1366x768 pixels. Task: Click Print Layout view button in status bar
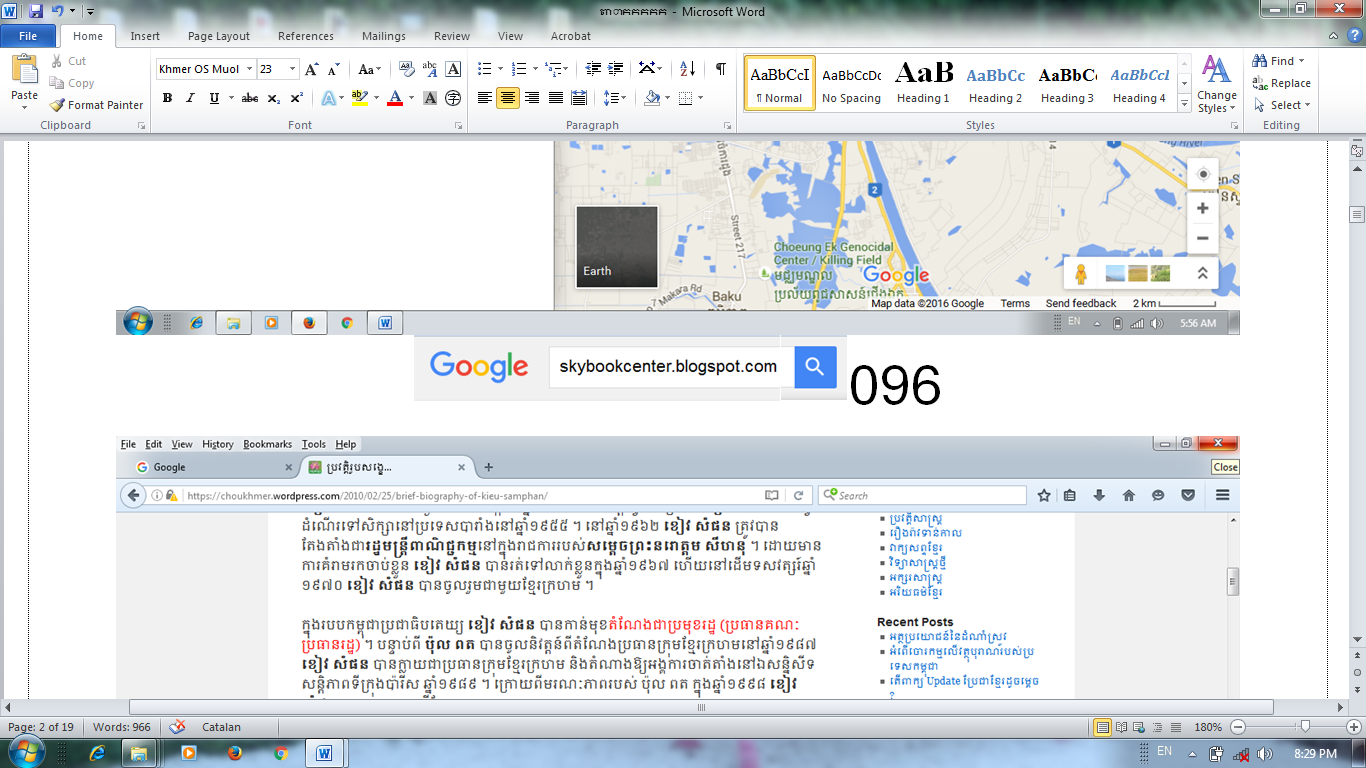pyautogui.click(x=1102, y=727)
